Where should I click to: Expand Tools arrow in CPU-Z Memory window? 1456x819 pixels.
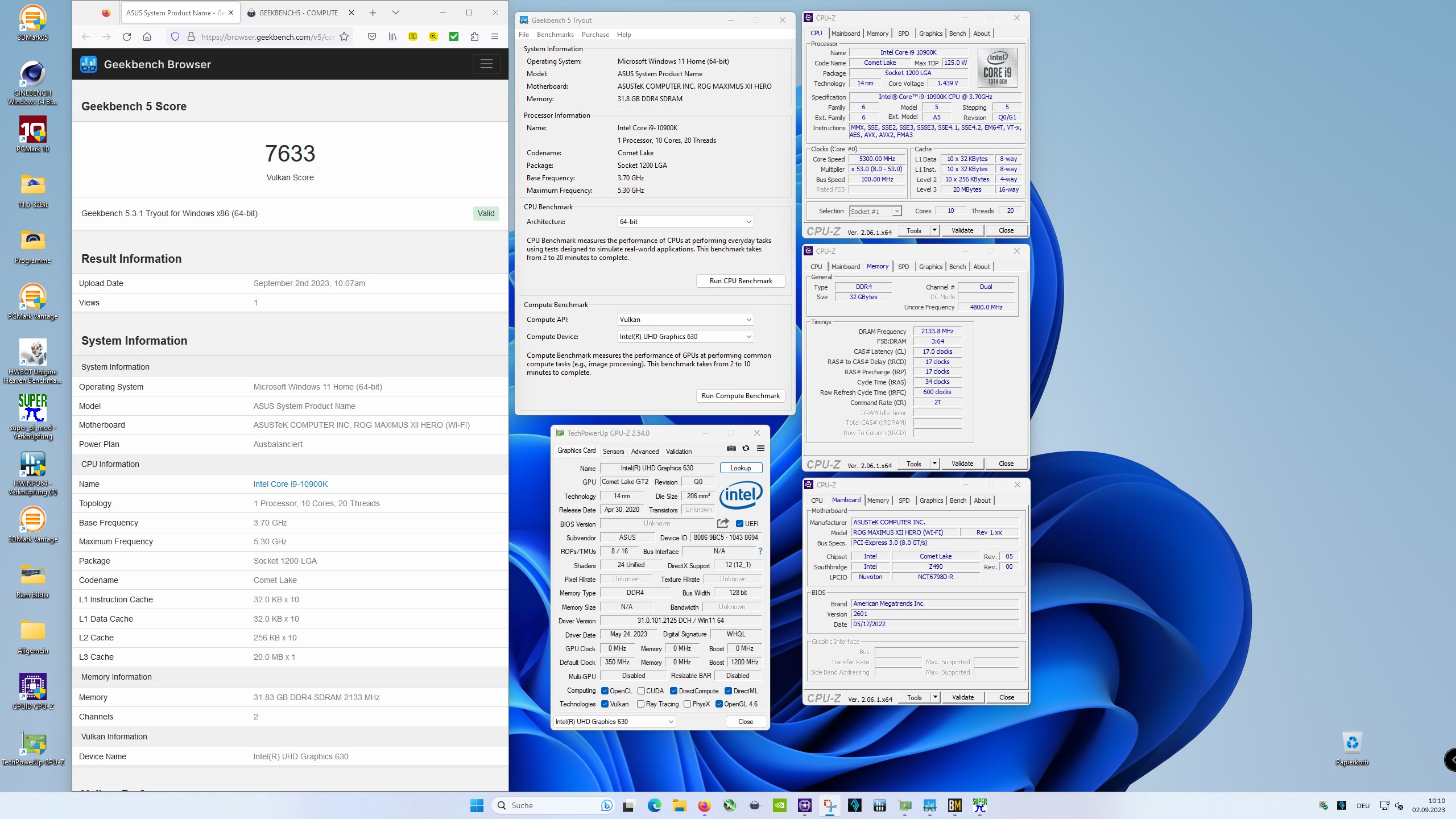(x=934, y=464)
